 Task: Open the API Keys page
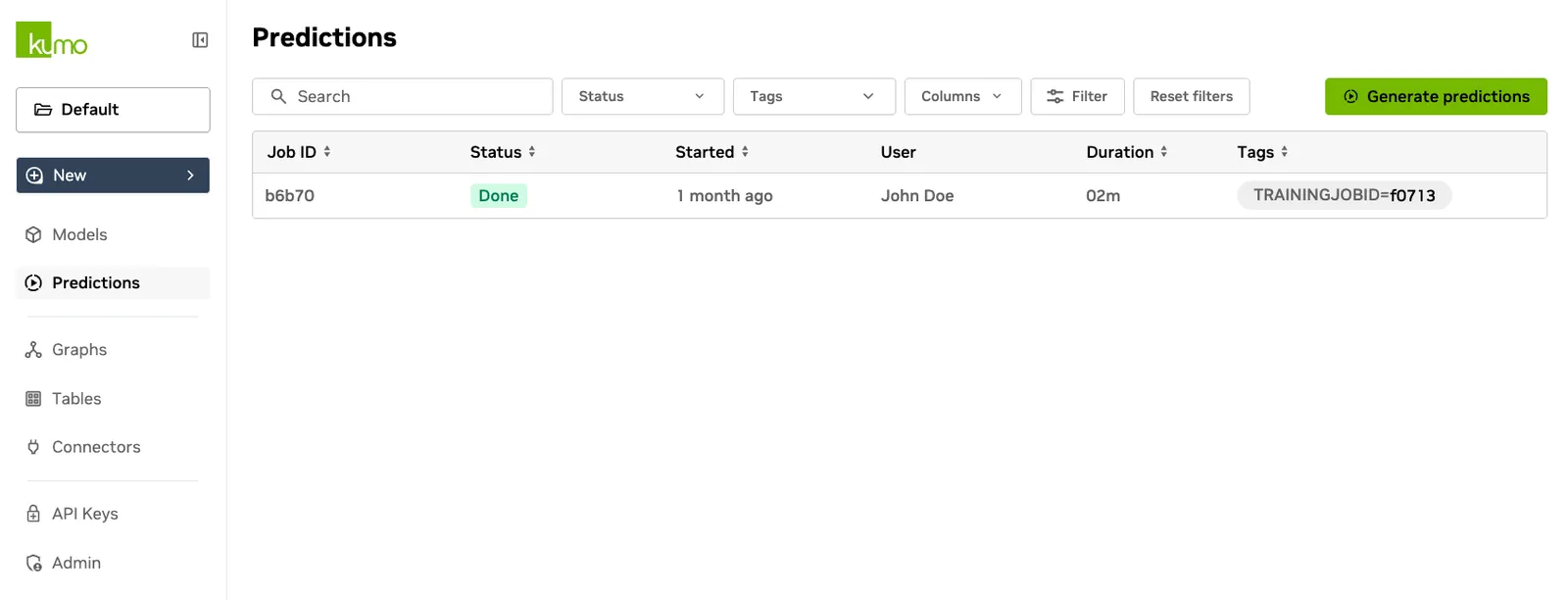coord(113,514)
